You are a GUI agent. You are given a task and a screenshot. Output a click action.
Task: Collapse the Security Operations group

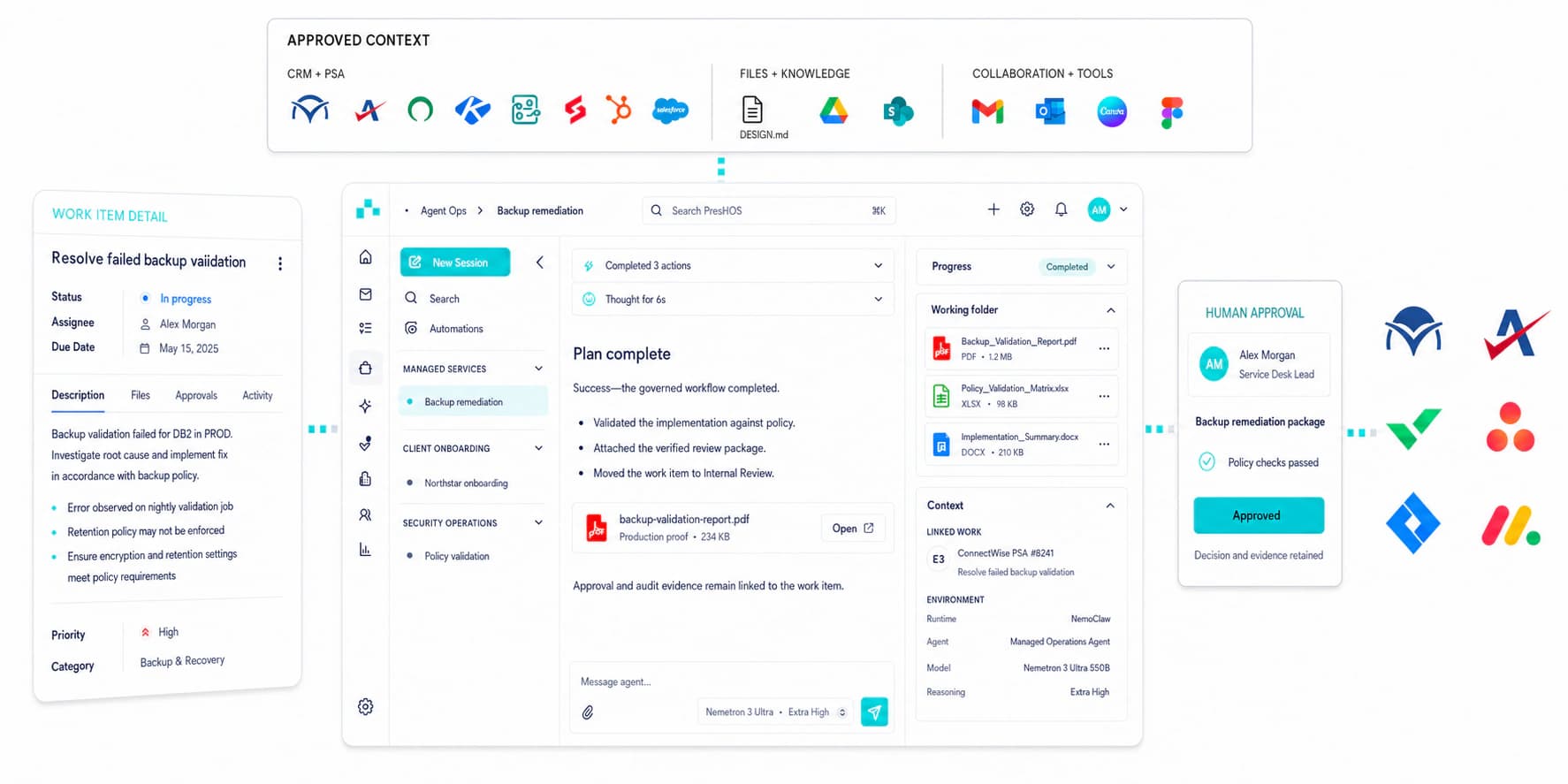538,522
